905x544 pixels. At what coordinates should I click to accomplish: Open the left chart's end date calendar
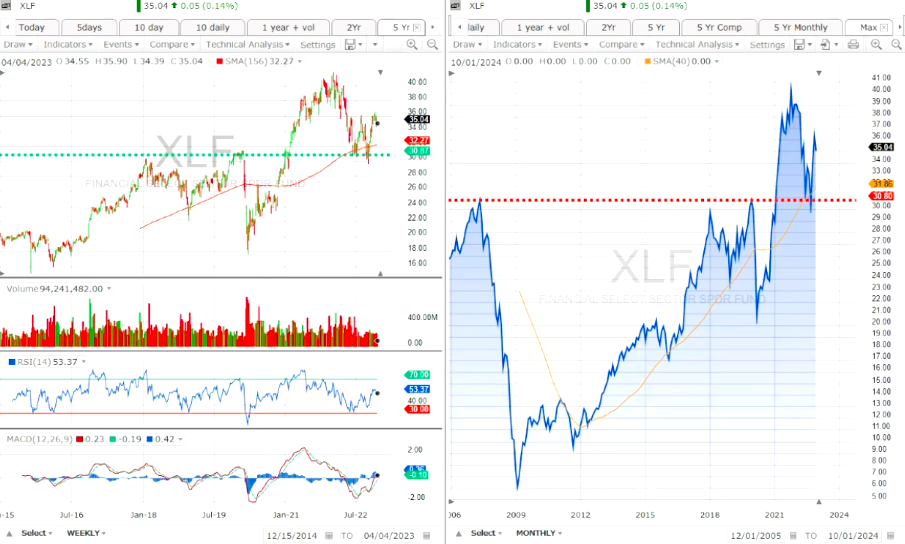[427, 535]
